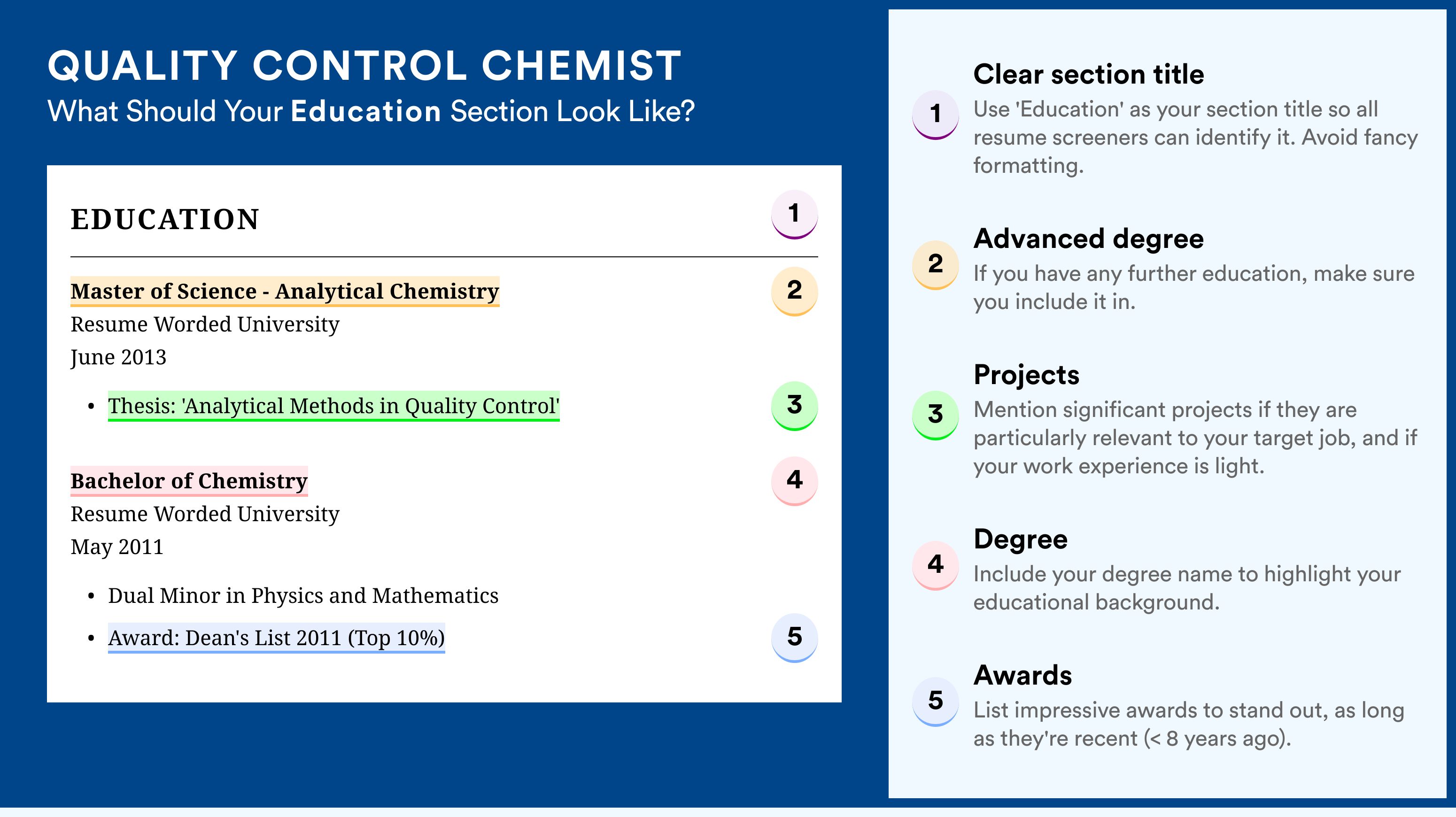Viewport: 1456px width, 817px height.
Task: Click the number 3 badge next to Projects
Action: [x=936, y=415]
